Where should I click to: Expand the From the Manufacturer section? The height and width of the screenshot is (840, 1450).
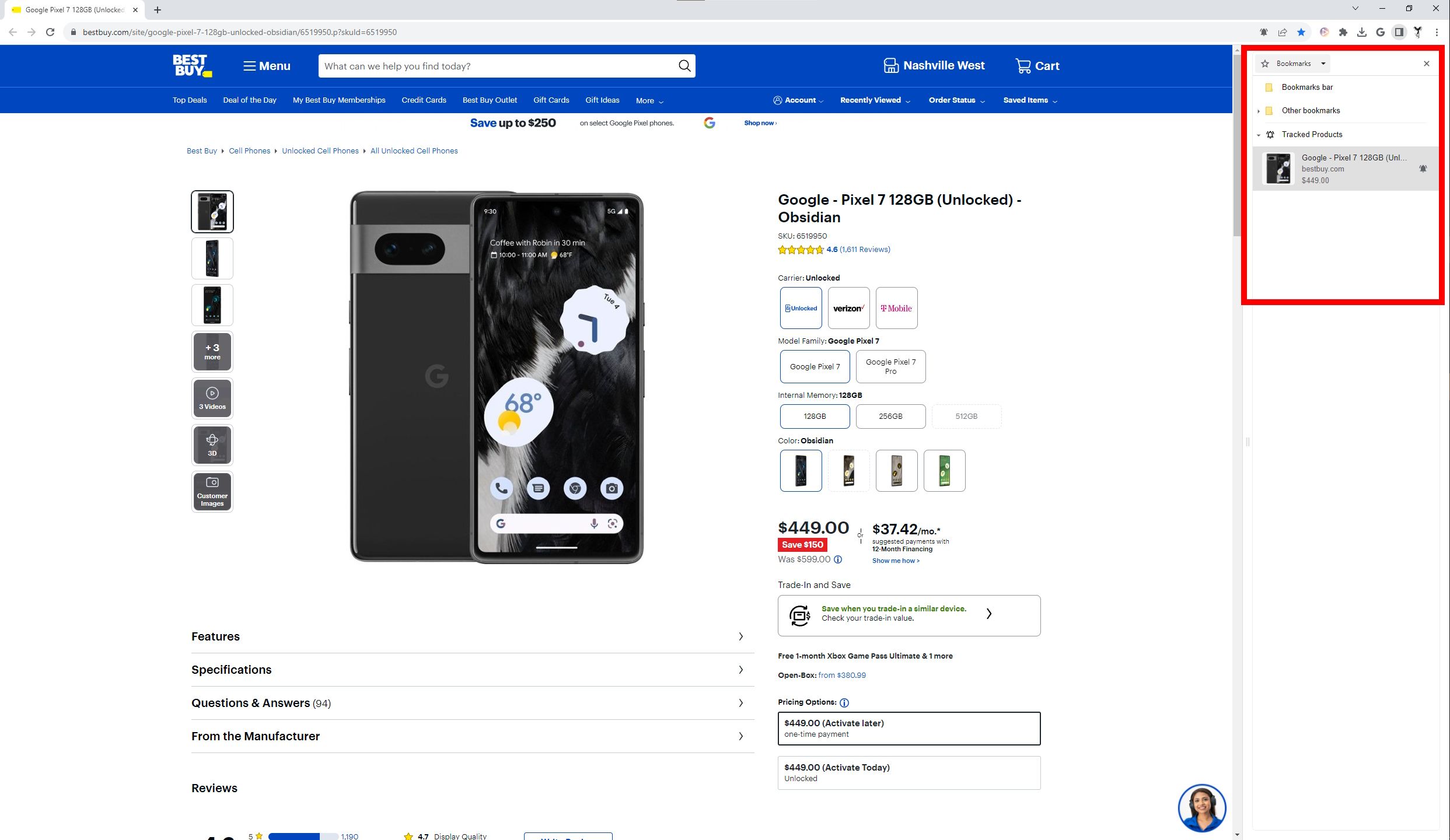click(473, 736)
